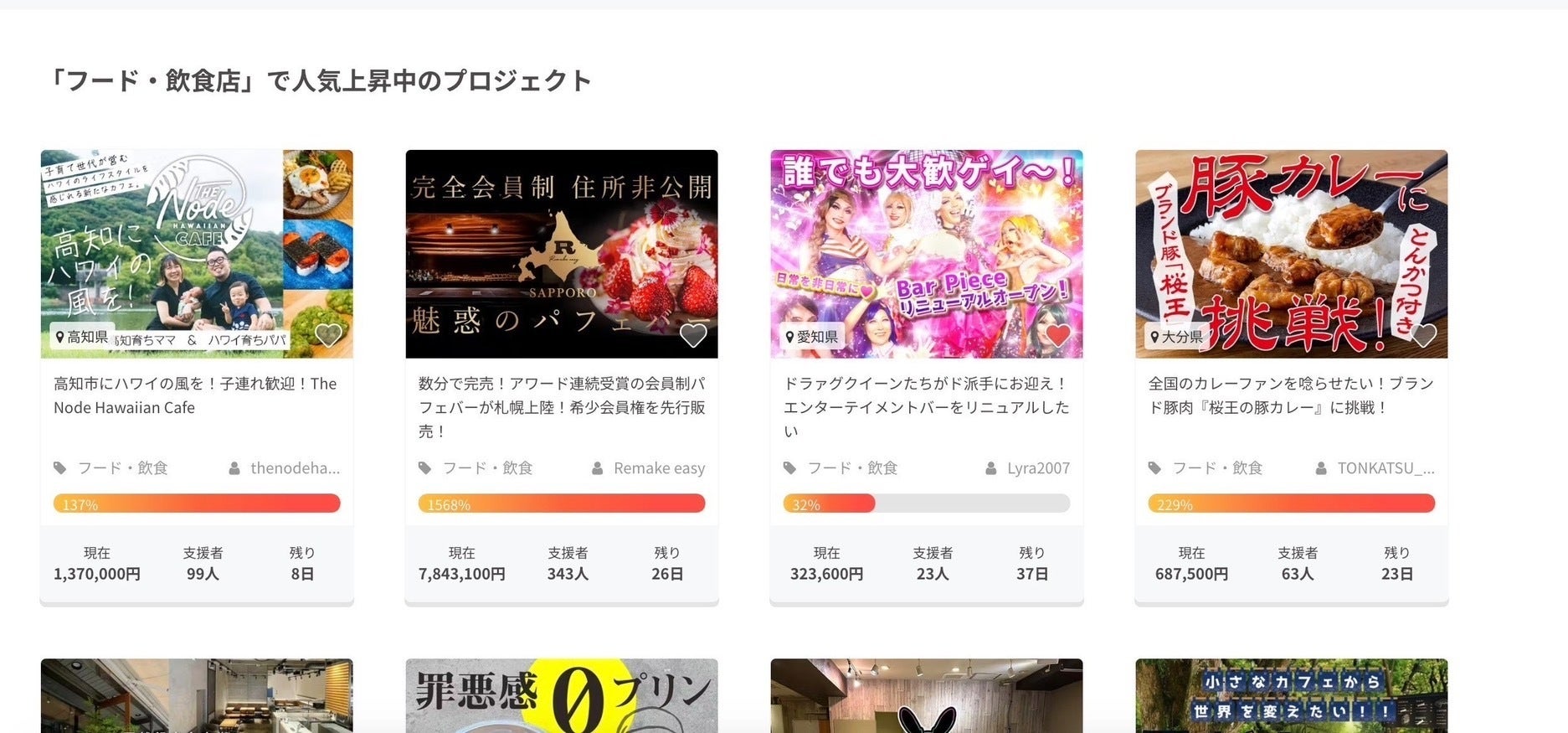The image size is (1568, 733).
Task: Open creator profile TONKATSU_...
Action: 1385,468
